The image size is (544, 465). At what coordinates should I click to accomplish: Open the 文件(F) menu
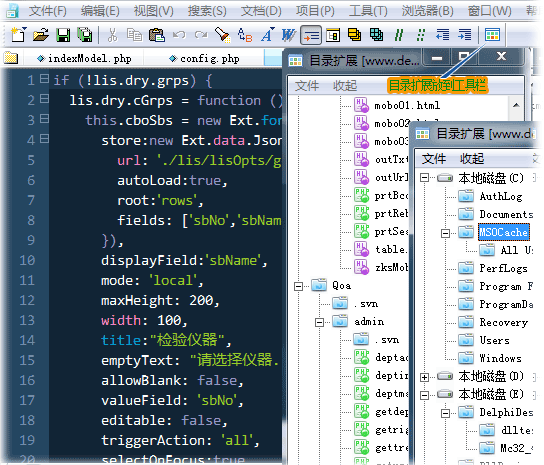point(48,11)
